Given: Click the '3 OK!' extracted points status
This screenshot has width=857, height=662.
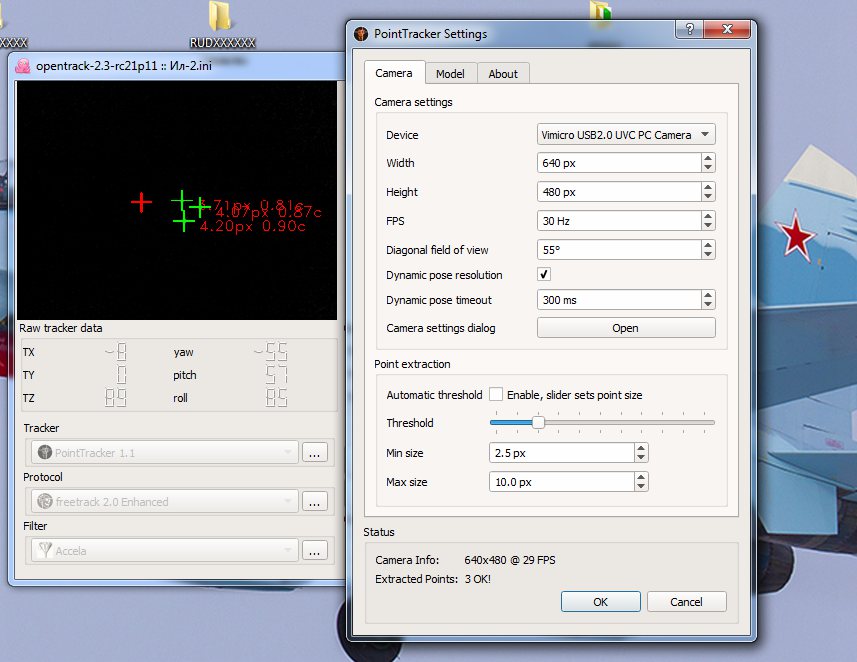Looking at the screenshot, I should [x=478, y=579].
